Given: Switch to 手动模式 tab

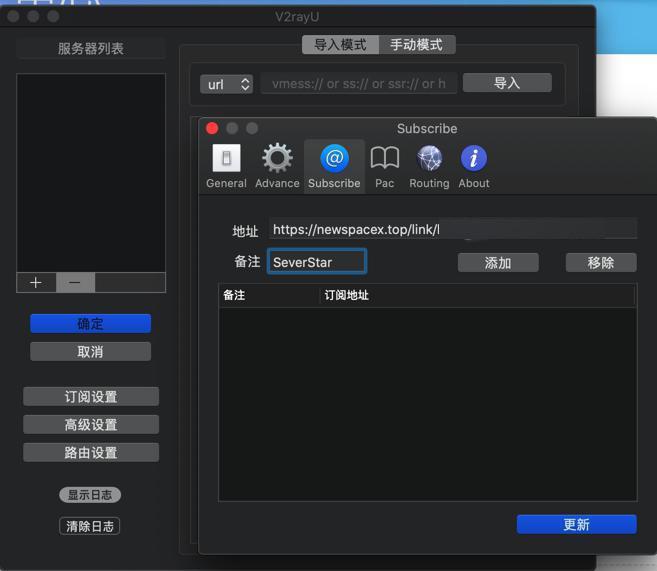Looking at the screenshot, I should (417, 44).
